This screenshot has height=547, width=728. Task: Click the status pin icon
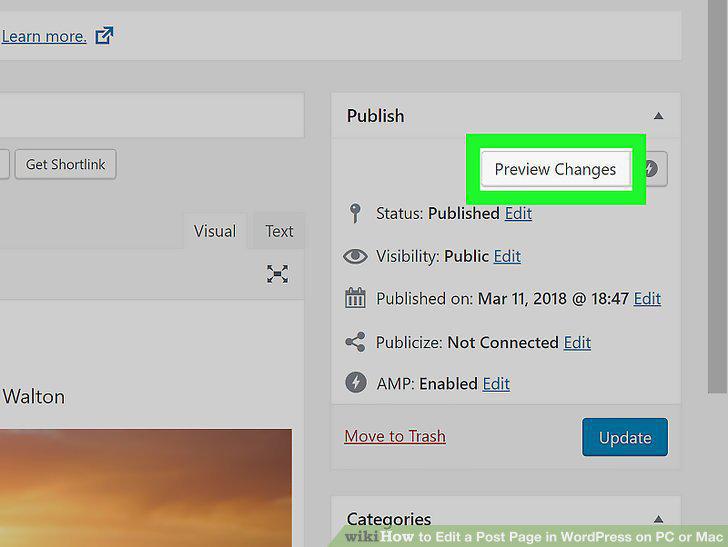point(355,213)
